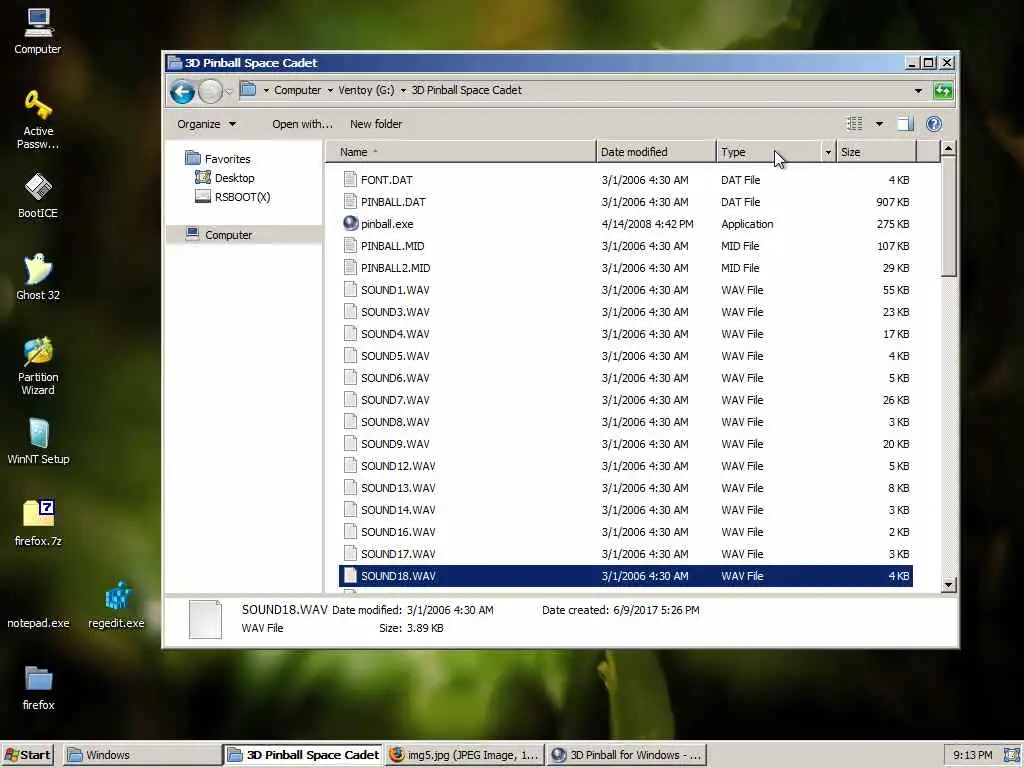
Task: Click the scroll up arrow
Action: tap(948, 149)
